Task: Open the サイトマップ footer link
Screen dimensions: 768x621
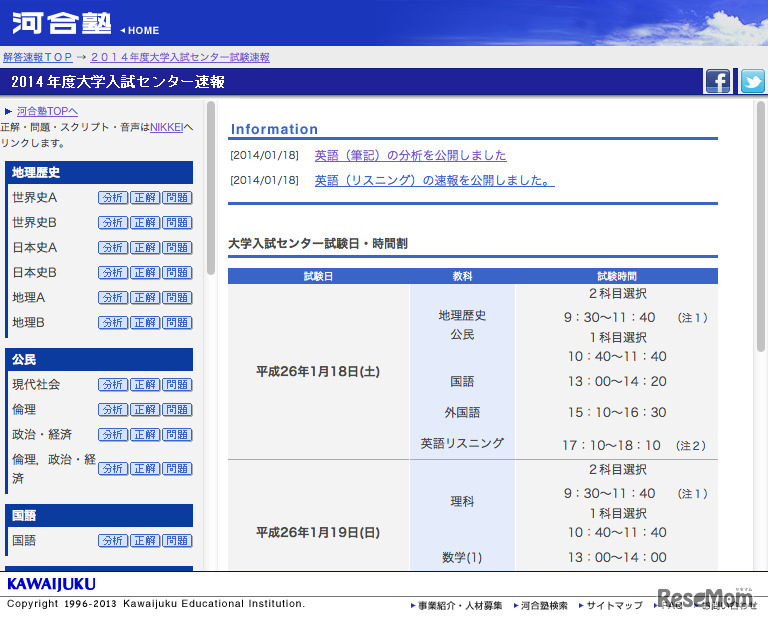Action: (x=611, y=606)
